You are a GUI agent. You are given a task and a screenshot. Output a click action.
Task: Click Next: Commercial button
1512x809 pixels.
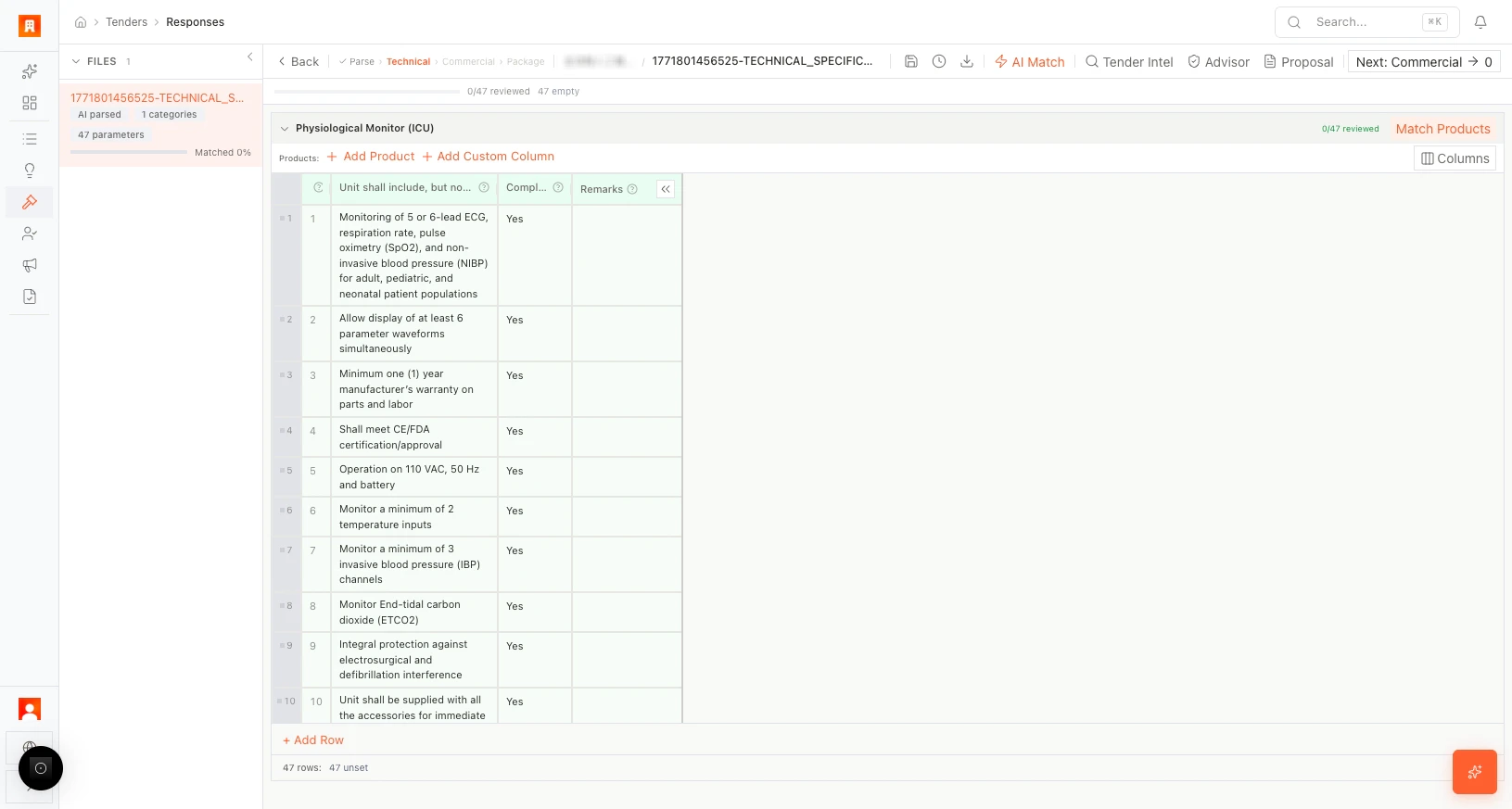(x=1423, y=62)
